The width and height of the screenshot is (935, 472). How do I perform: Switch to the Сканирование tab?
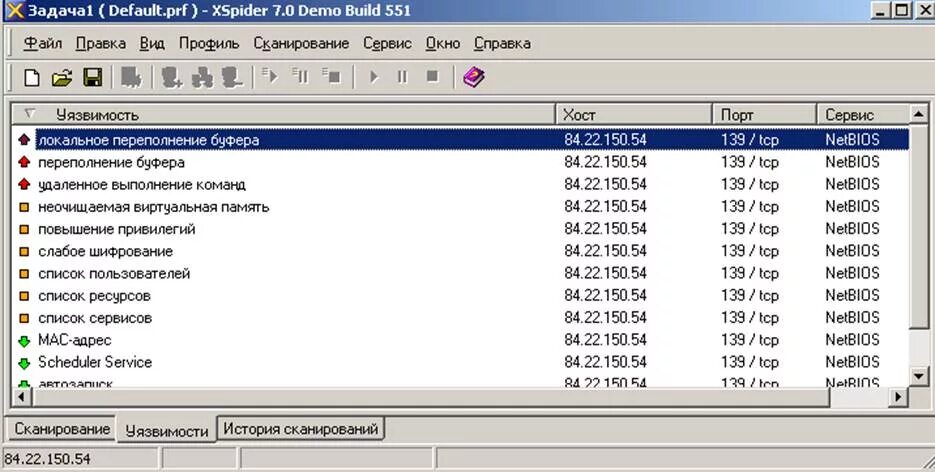click(x=62, y=428)
